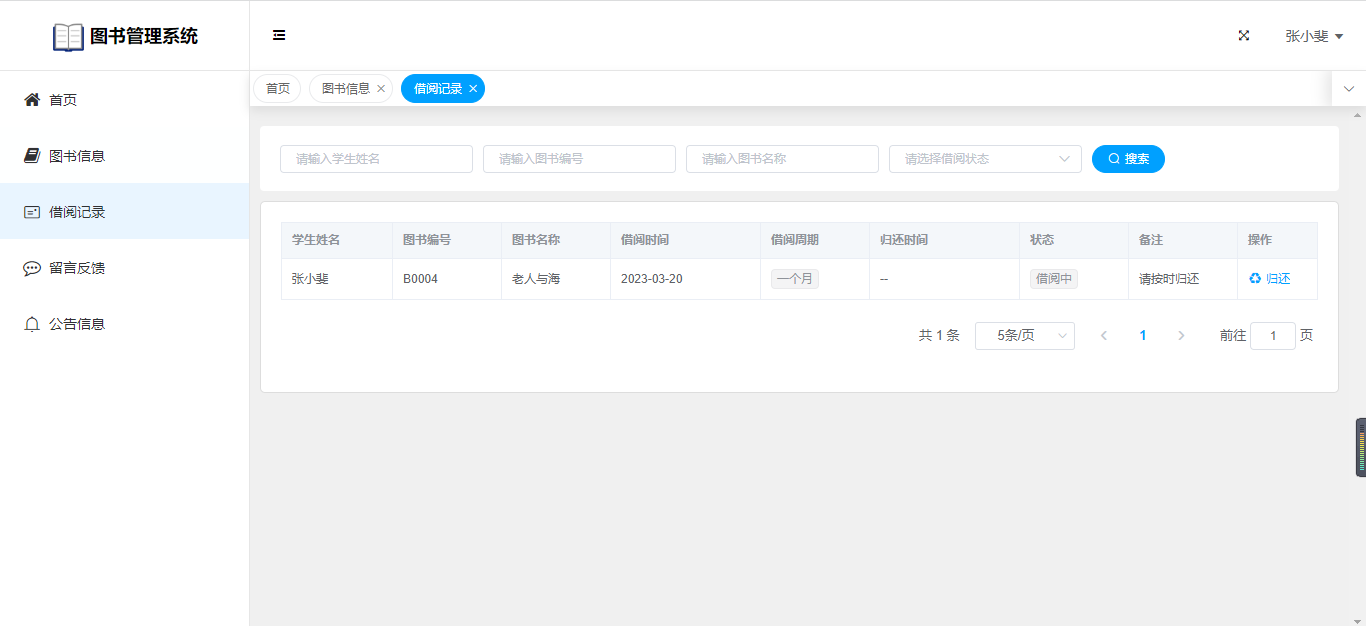Toggle fullscreen with the expand icon

(1244, 35)
